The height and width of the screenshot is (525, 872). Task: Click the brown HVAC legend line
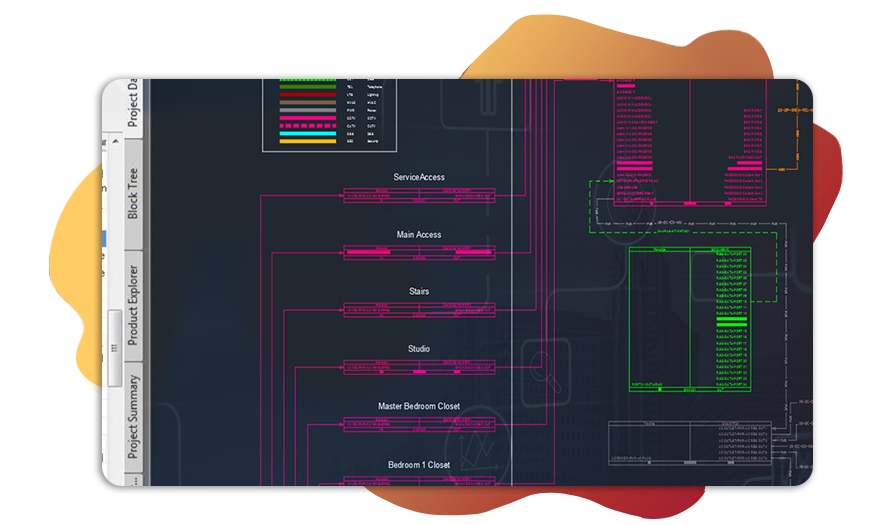pyautogui.click(x=307, y=102)
